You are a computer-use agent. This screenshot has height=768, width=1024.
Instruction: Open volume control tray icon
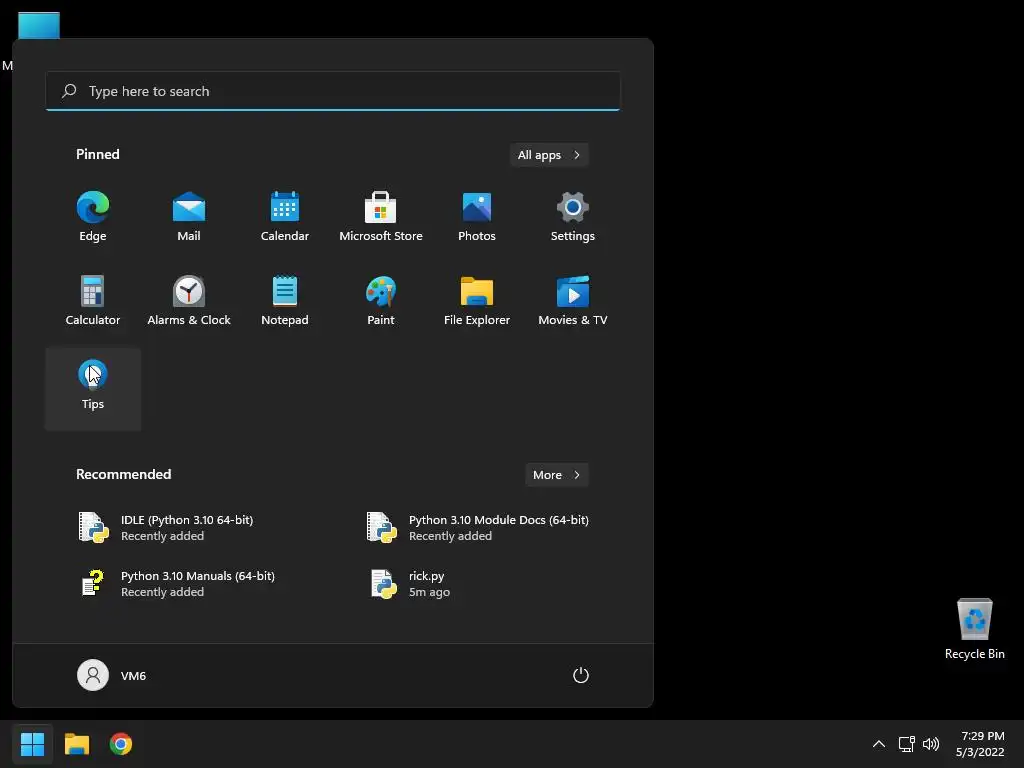[x=931, y=744]
